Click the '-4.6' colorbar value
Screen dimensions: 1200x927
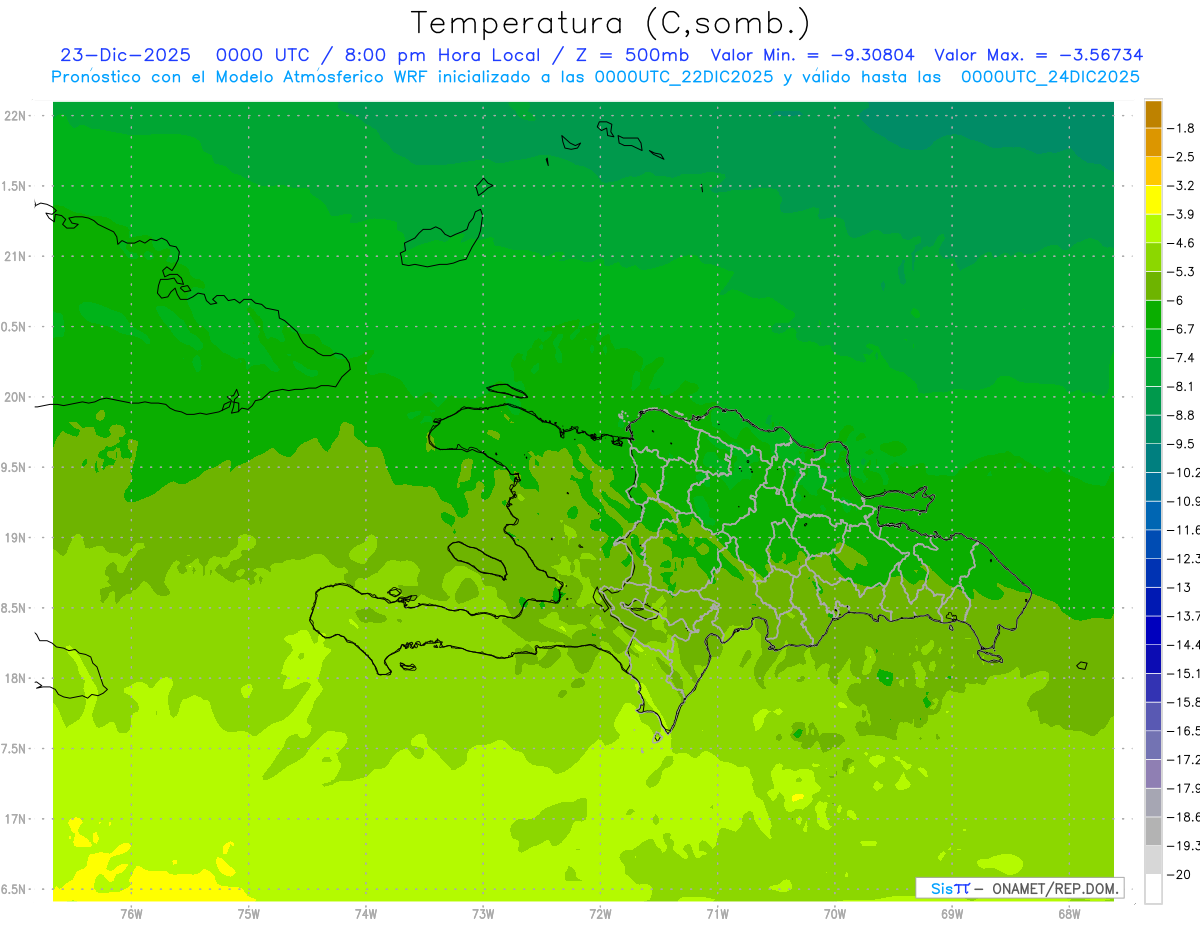pos(1182,243)
